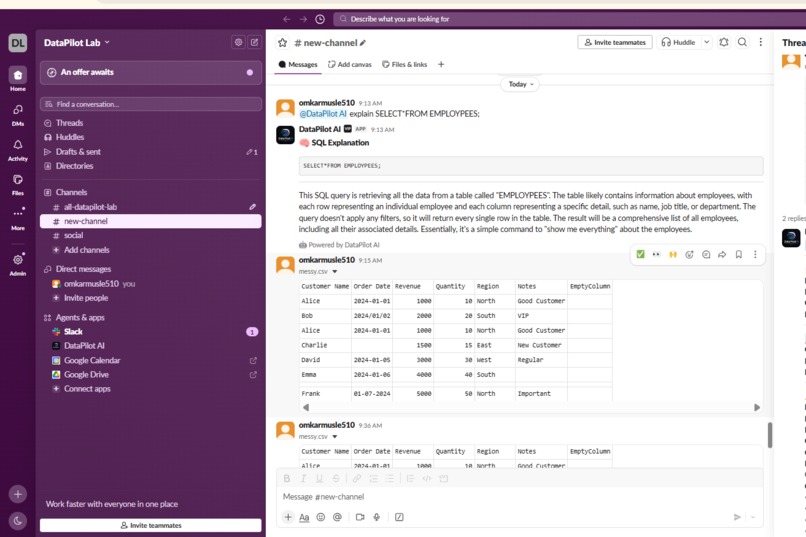This screenshot has height=537, width=806.
Task: Click the compose new message icon
Action: point(254,42)
